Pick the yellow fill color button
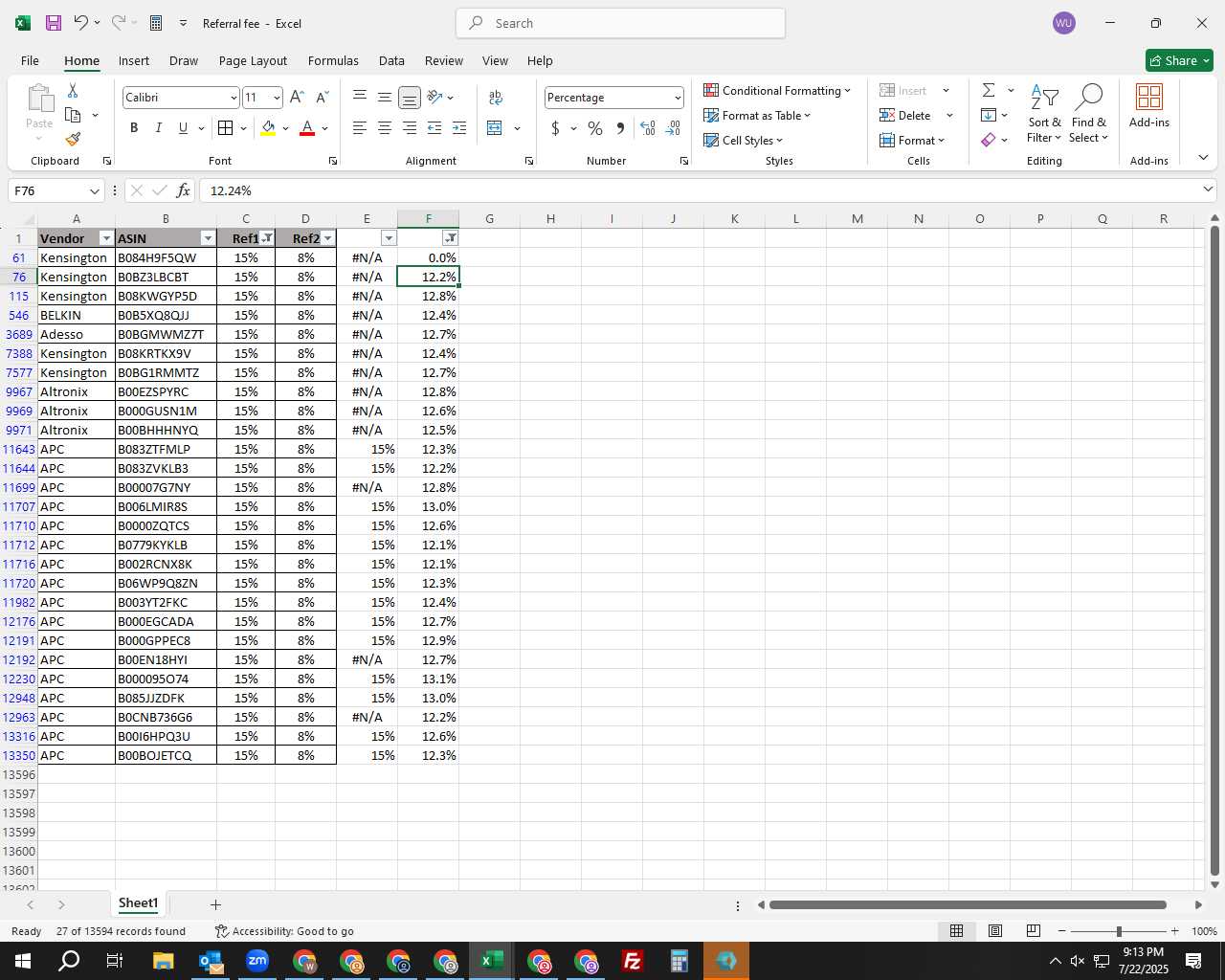 pyautogui.click(x=268, y=128)
